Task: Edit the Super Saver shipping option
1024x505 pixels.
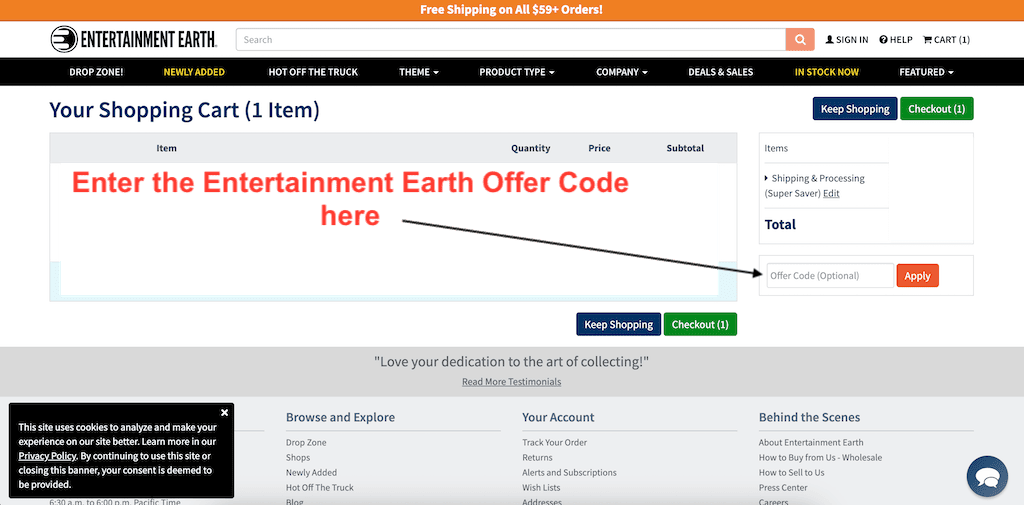Action: tap(831, 193)
